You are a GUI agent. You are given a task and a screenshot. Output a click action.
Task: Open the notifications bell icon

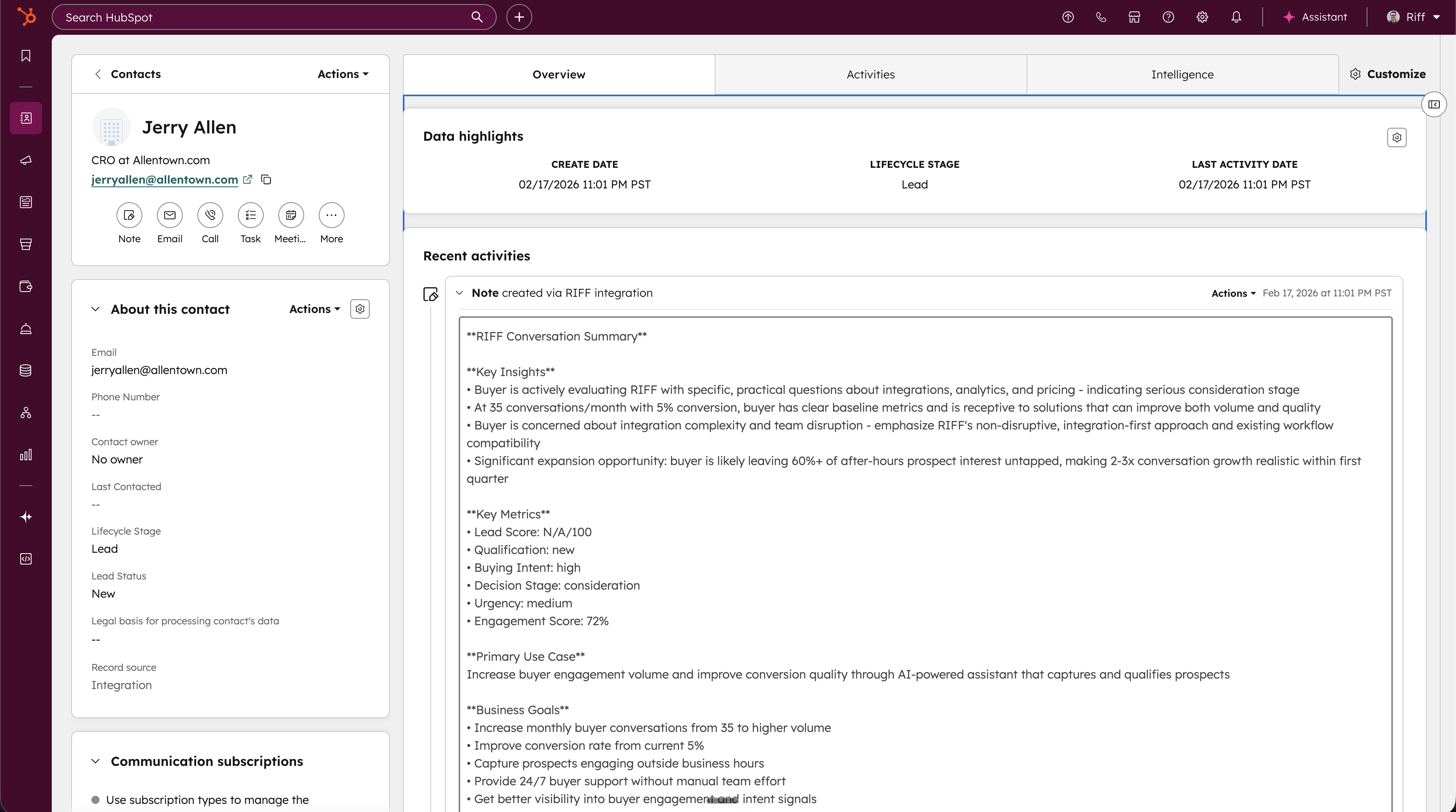pos(1236,17)
